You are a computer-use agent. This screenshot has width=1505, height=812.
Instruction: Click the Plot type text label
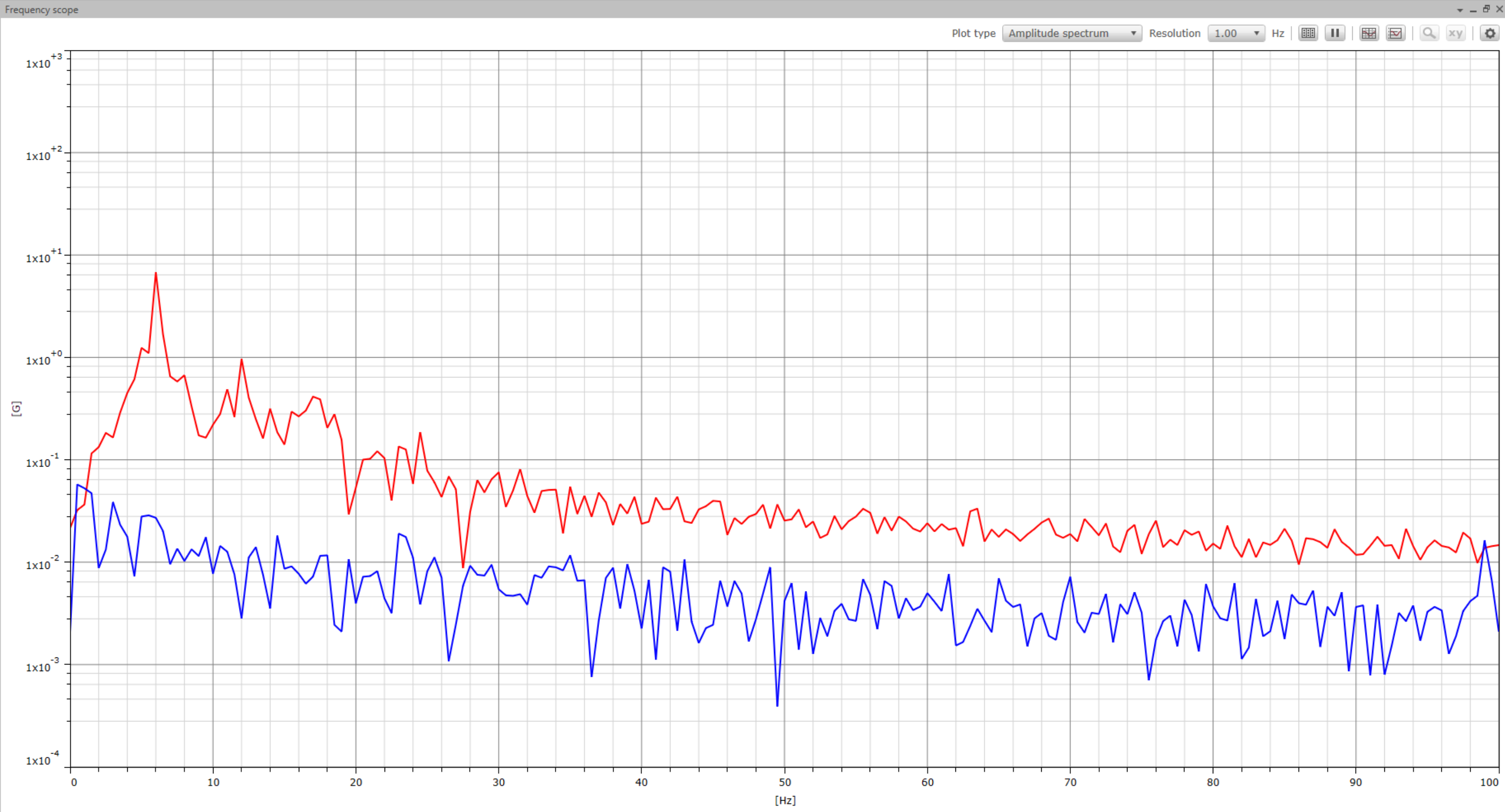point(973,33)
